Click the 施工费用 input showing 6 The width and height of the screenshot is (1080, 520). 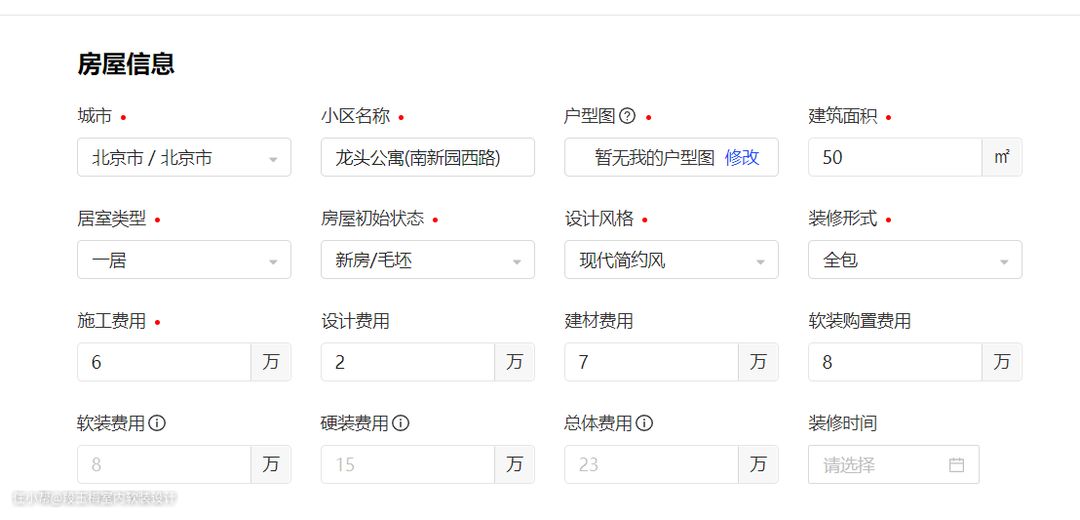pyautogui.click(x=164, y=362)
